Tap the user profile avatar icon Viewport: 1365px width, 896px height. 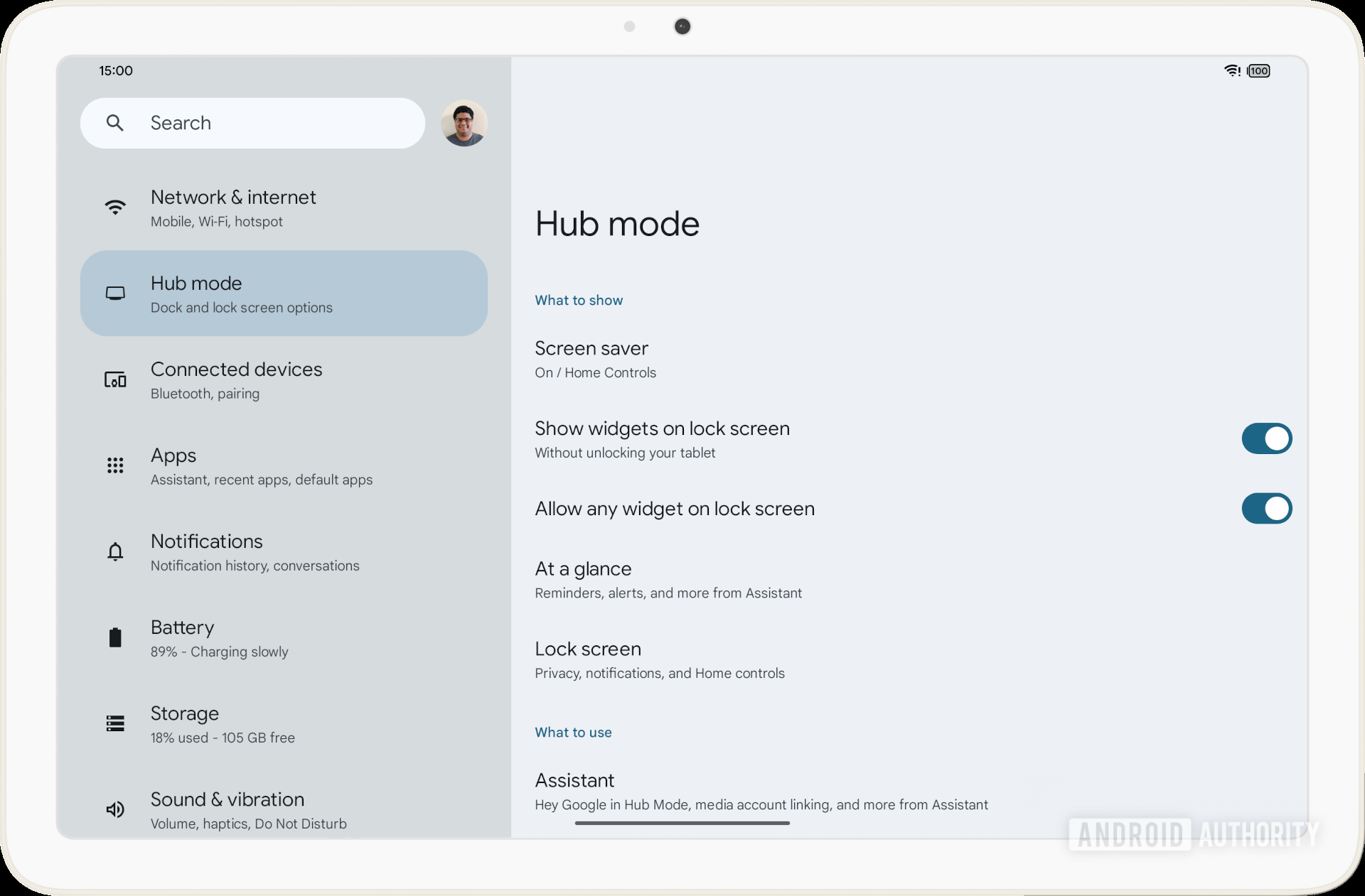463,122
